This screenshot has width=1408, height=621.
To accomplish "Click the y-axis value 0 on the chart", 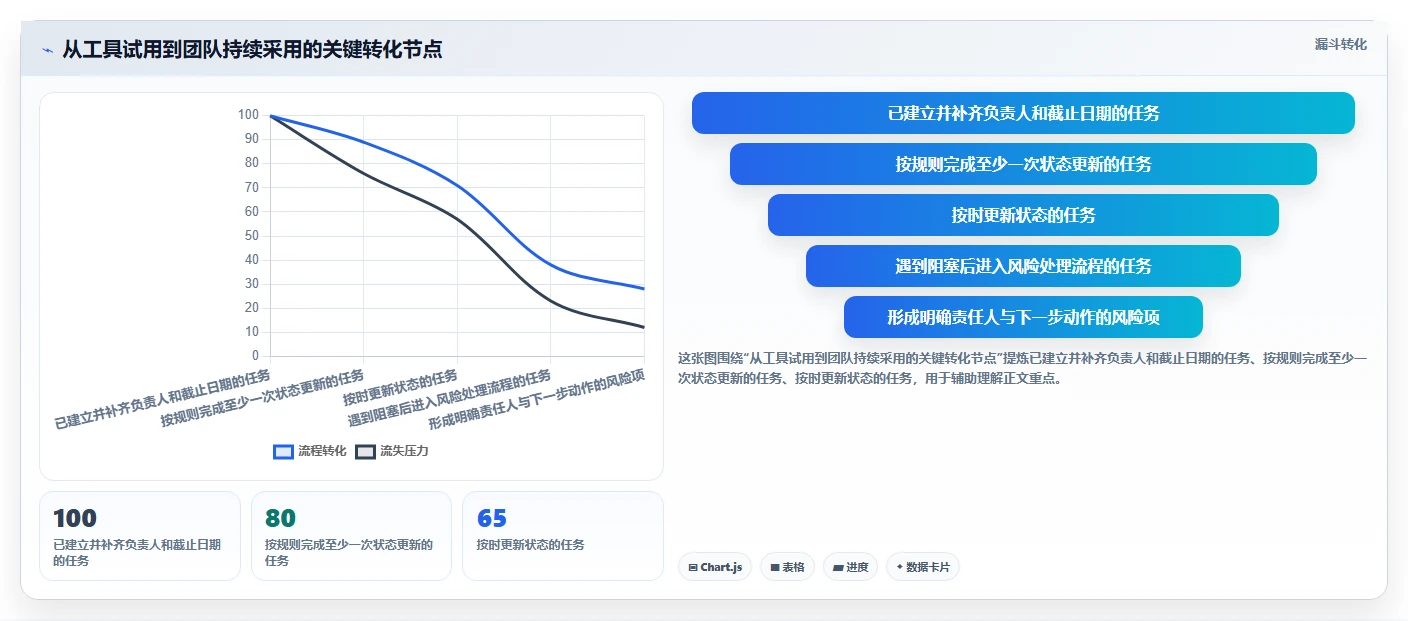I will point(256,356).
